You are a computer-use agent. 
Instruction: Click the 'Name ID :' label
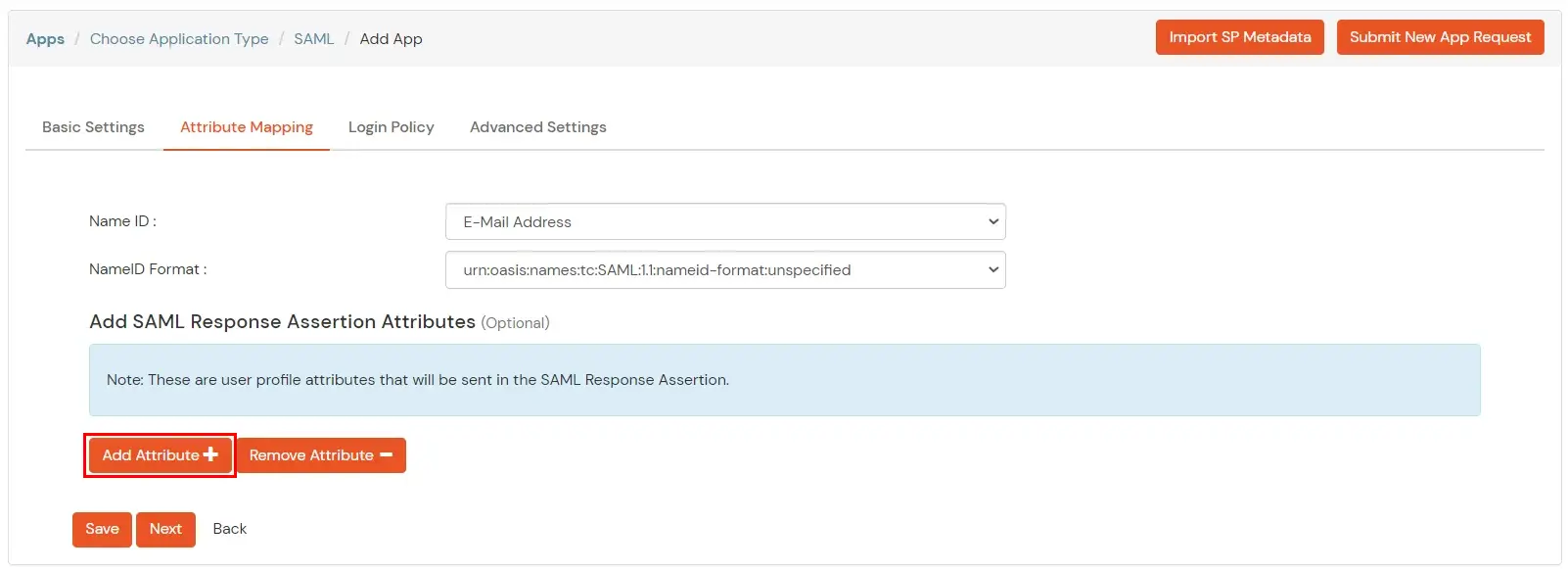(122, 221)
